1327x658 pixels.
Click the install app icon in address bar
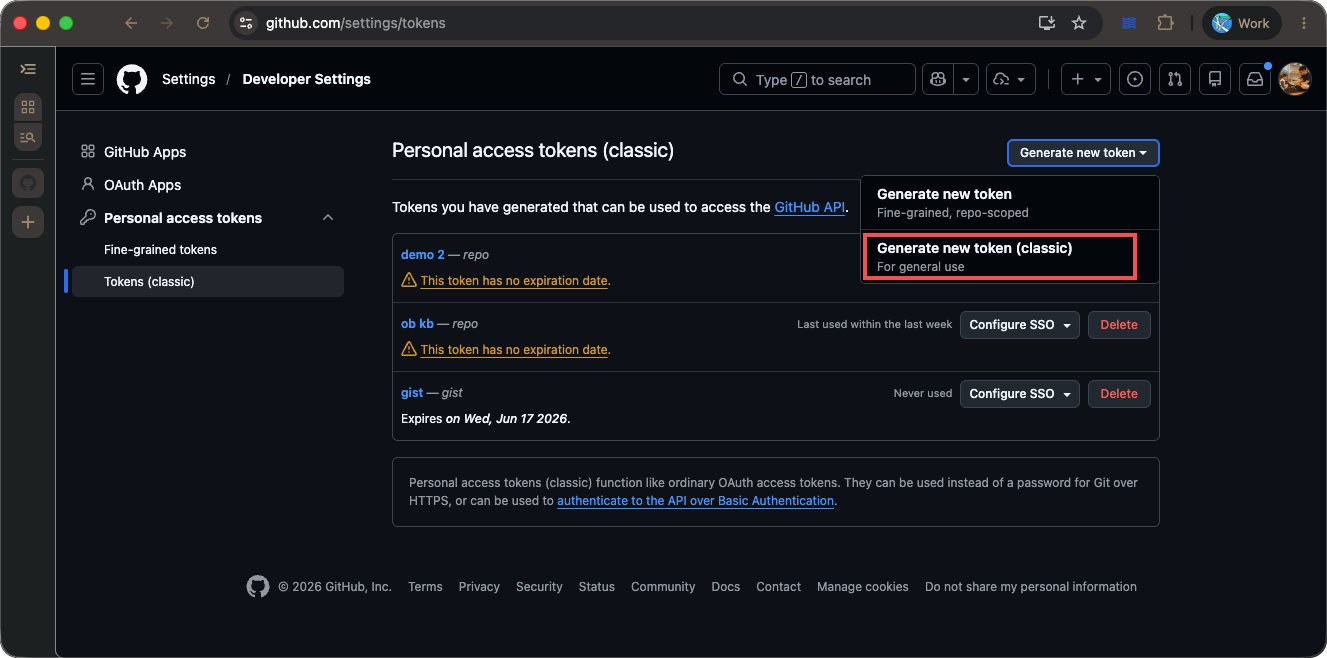tap(1047, 23)
